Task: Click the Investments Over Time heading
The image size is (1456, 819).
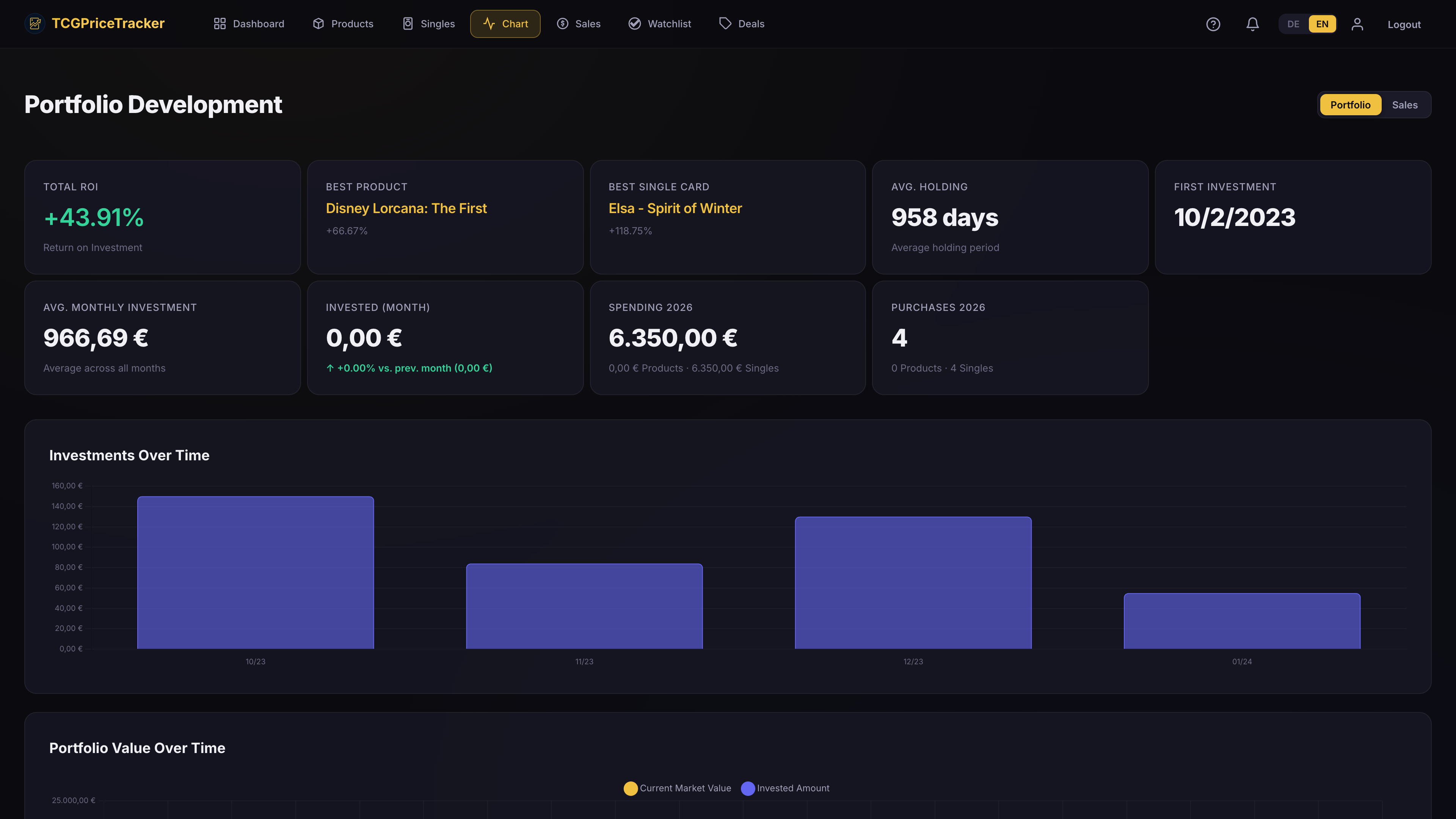Action: click(x=129, y=455)
